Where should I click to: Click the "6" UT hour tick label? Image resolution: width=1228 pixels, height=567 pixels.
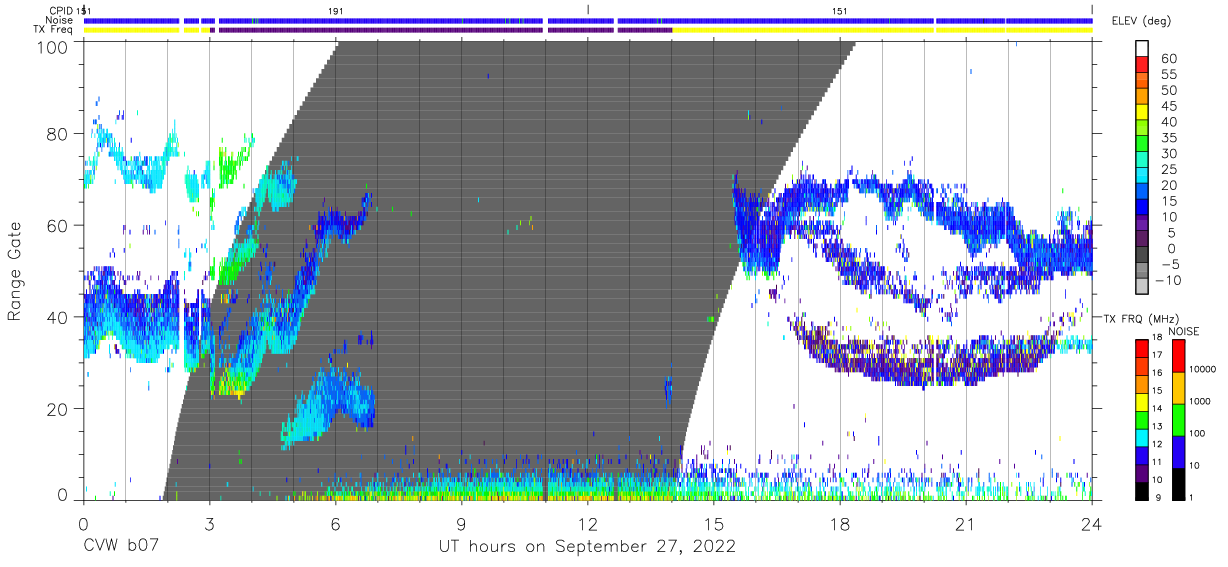[335, 523]
